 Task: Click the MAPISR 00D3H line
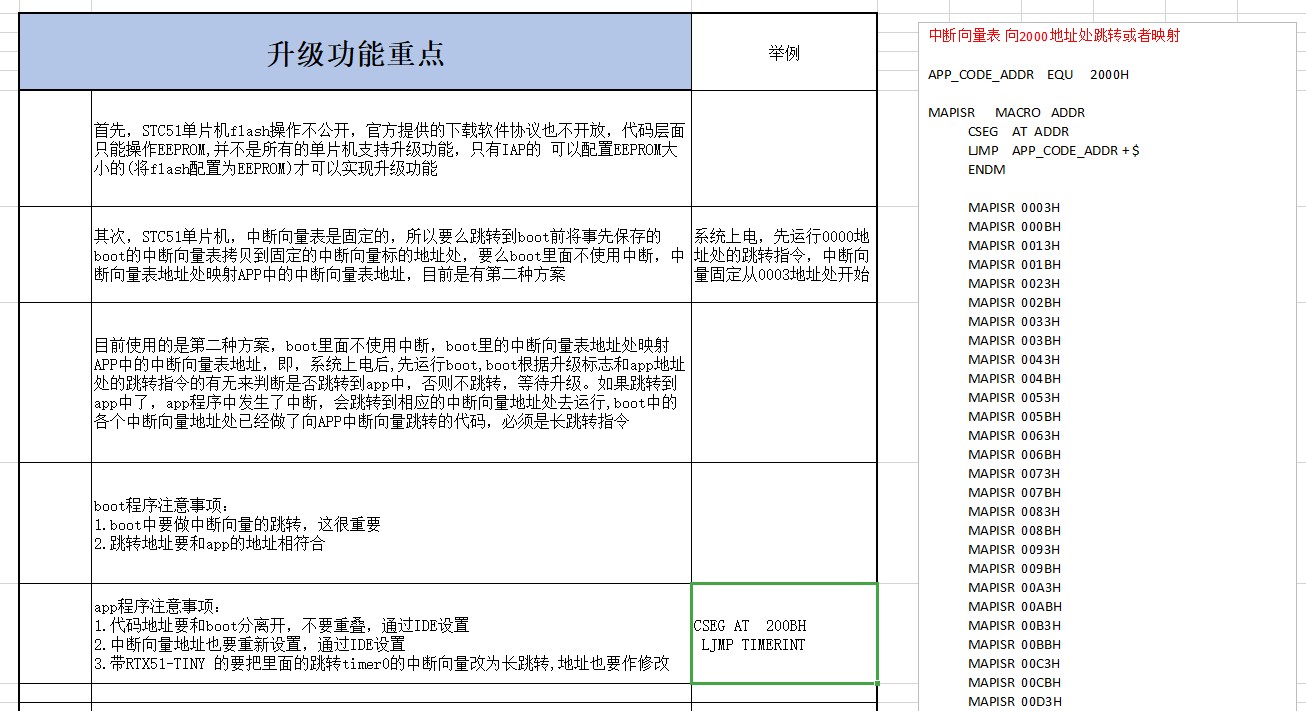[1014, 701]
